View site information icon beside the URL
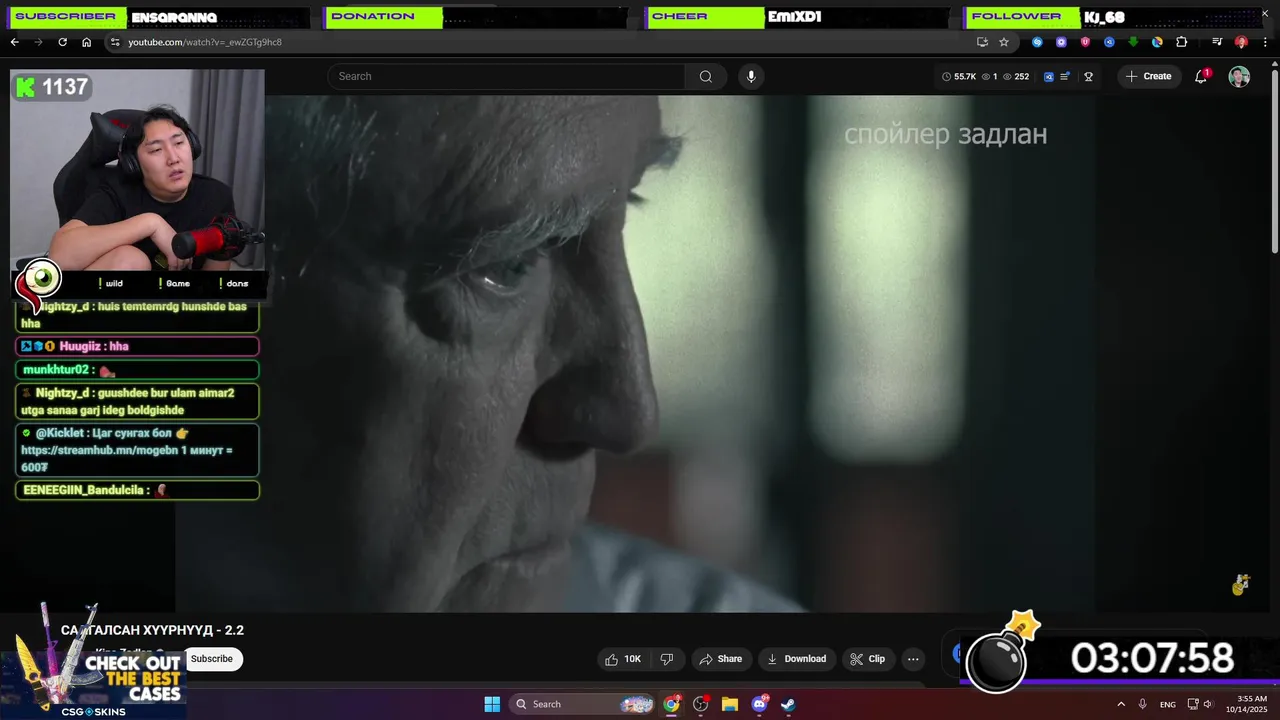 (x=115, y=42)
